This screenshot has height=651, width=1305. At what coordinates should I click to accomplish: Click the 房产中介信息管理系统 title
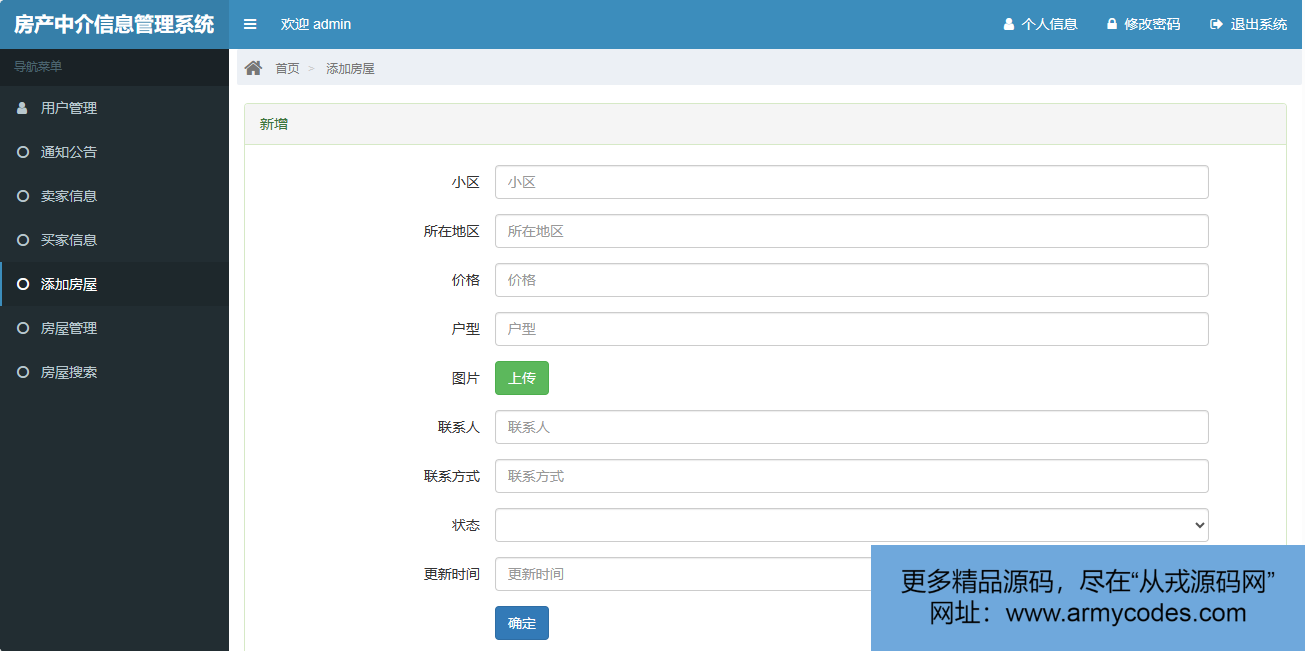pos(114,24)
